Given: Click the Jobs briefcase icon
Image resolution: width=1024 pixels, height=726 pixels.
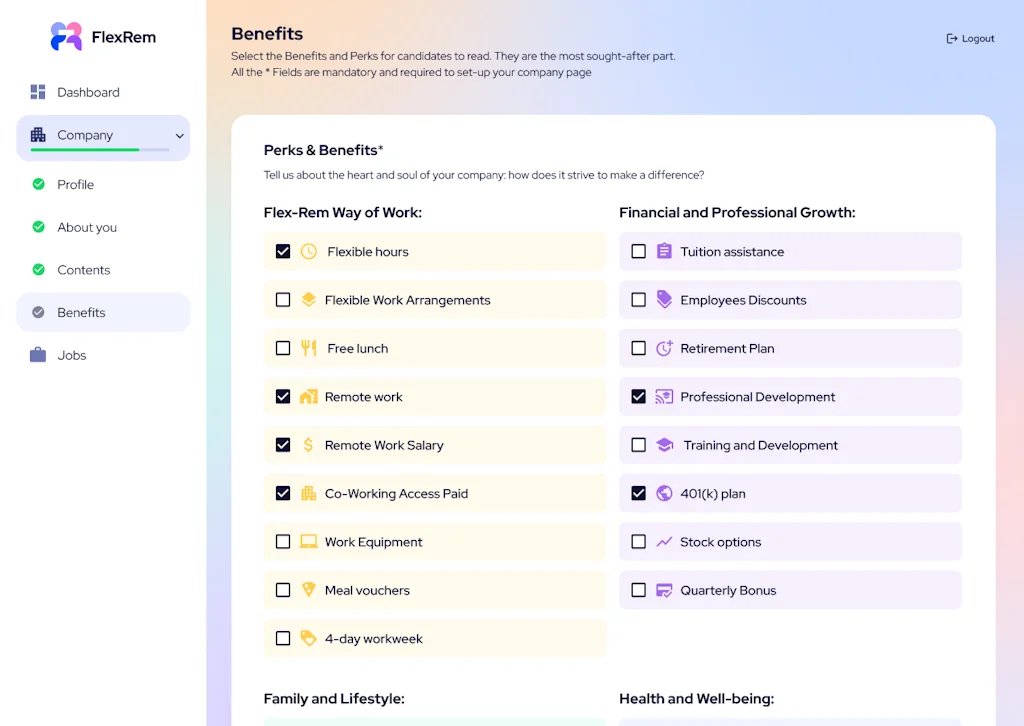Looking at the screenshot, I should click(x=38, y=355).
